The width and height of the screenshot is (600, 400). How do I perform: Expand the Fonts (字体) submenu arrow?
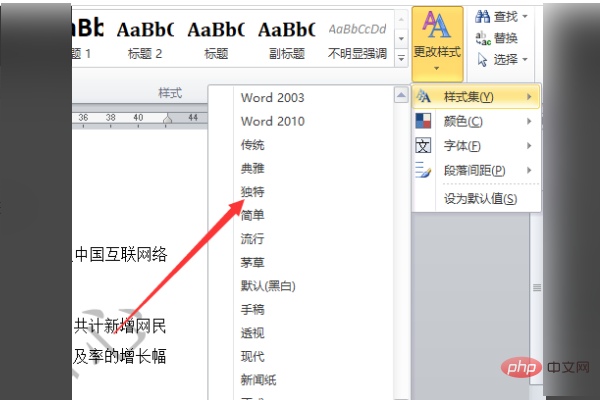coord(528,146)
